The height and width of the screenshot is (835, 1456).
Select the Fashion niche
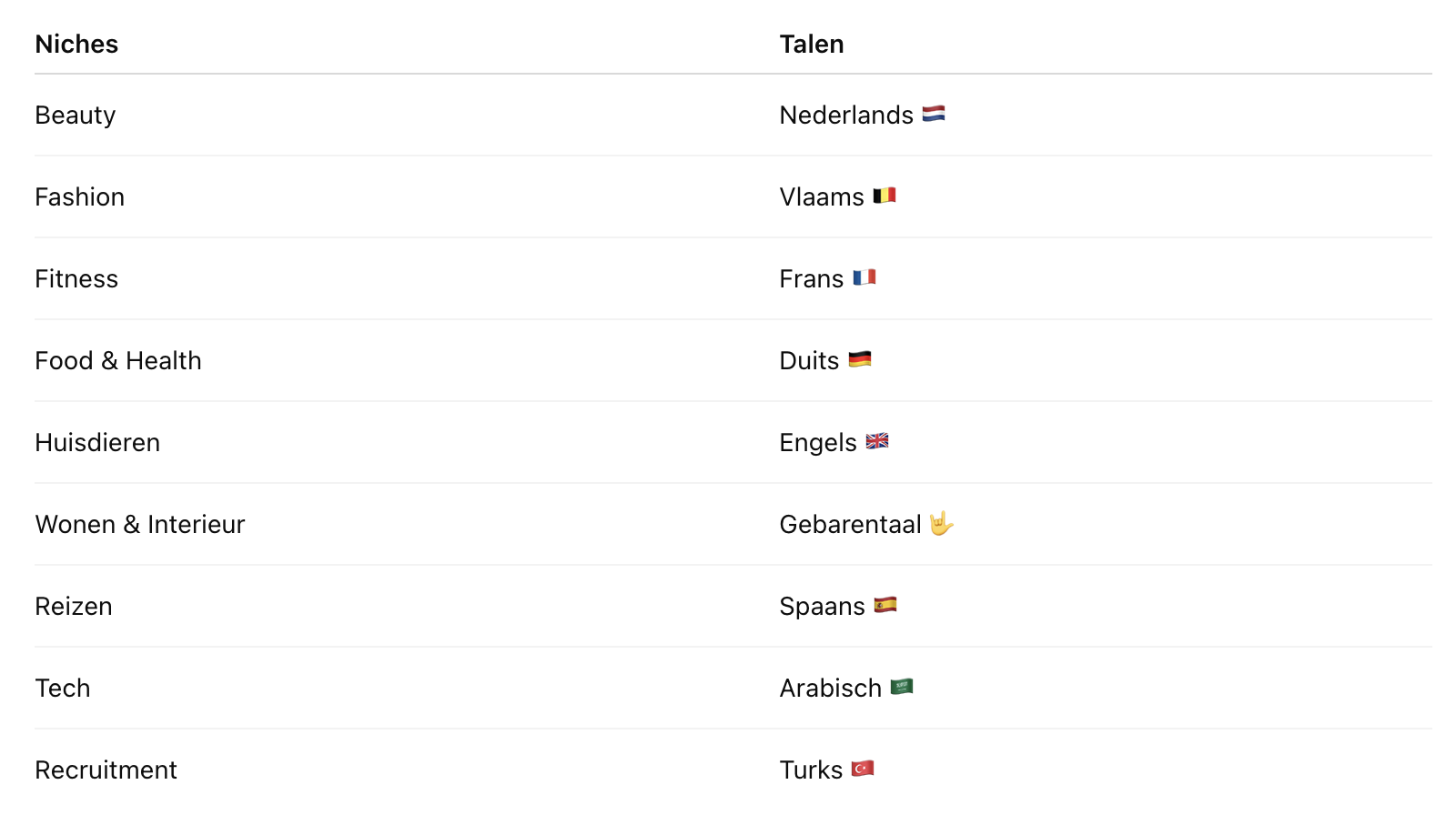pyautogui.click(x=80, y=197)
